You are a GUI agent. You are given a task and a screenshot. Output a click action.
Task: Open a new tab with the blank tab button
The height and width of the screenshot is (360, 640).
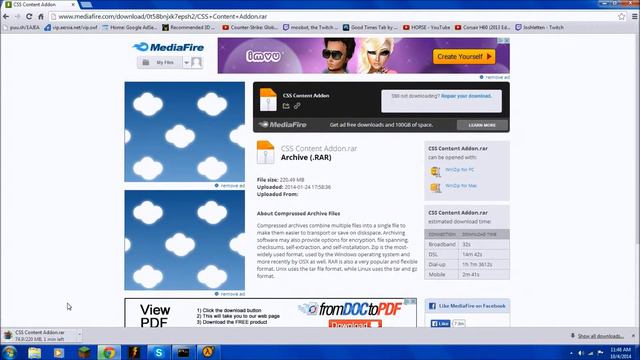(86, 4)
